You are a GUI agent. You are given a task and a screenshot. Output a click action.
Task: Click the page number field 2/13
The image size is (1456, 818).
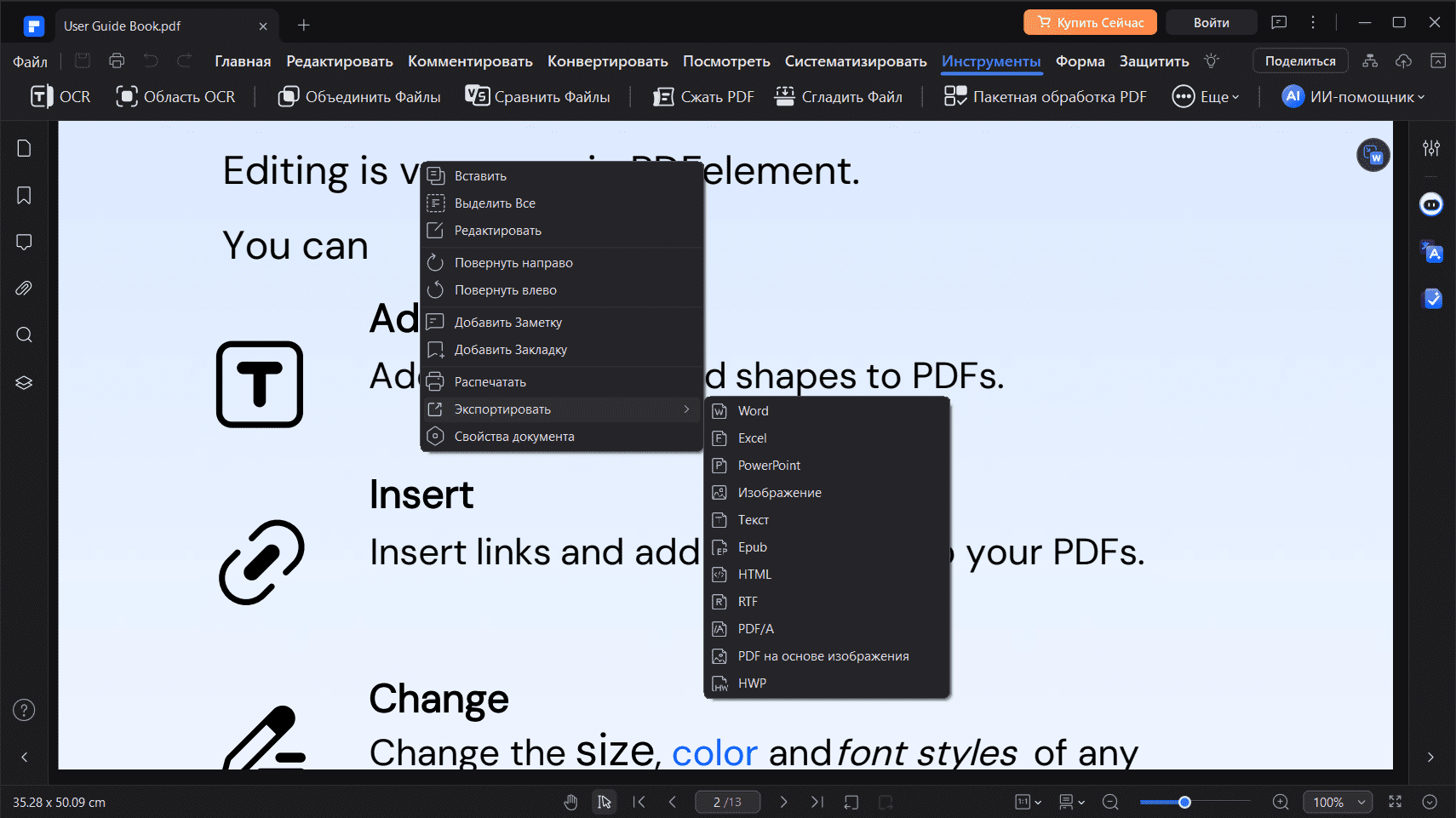pos(727,802)
